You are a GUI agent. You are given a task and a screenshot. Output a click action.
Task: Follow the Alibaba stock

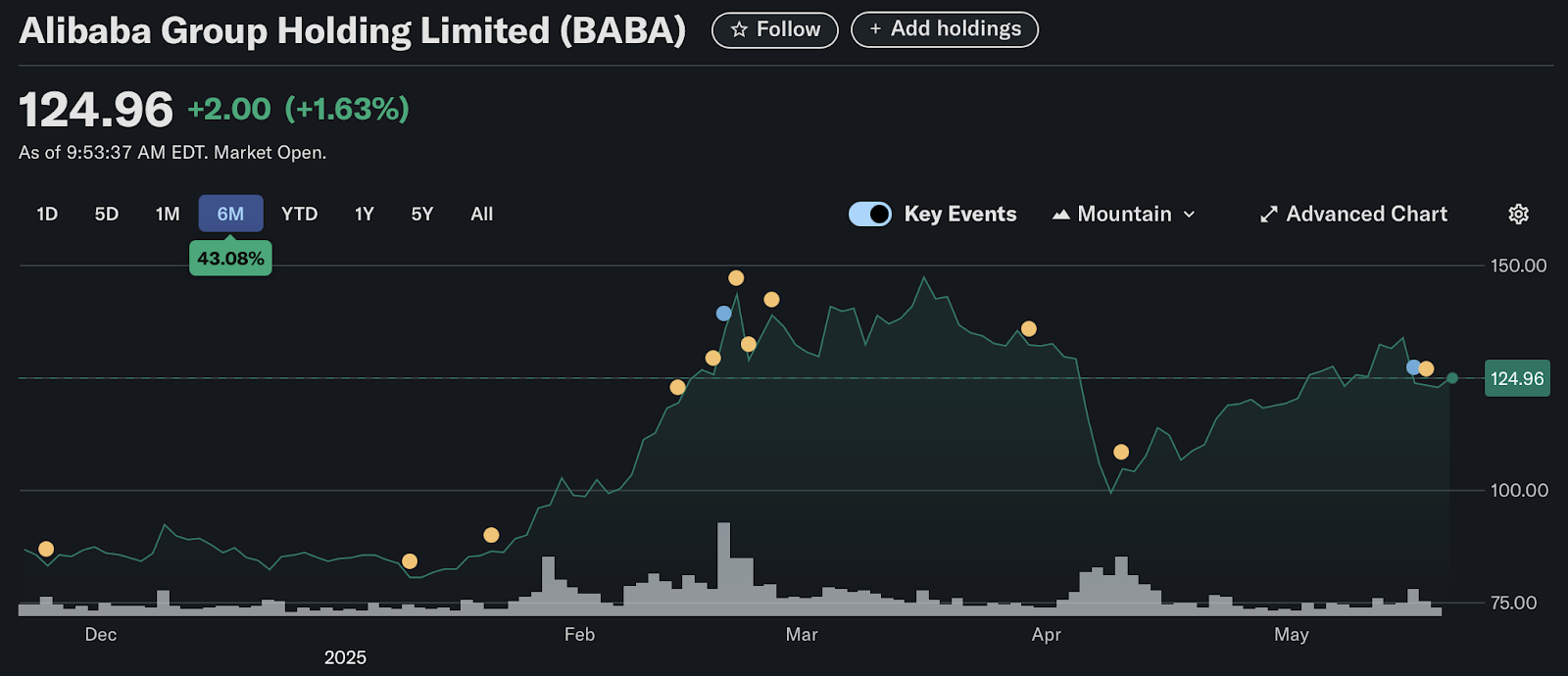(x=774, y=30)
